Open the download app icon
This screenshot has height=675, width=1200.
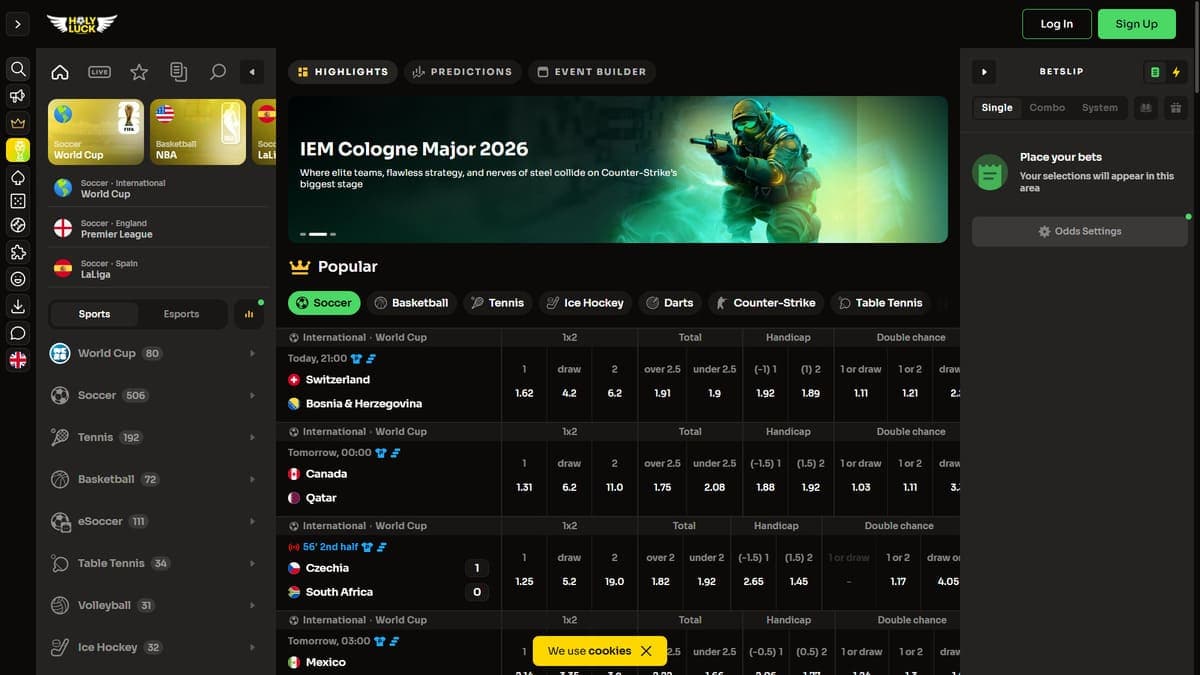[x=17, y=306]
